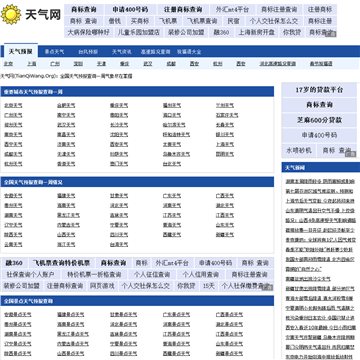Open the 新疆天气 province link

pos(225,235)
